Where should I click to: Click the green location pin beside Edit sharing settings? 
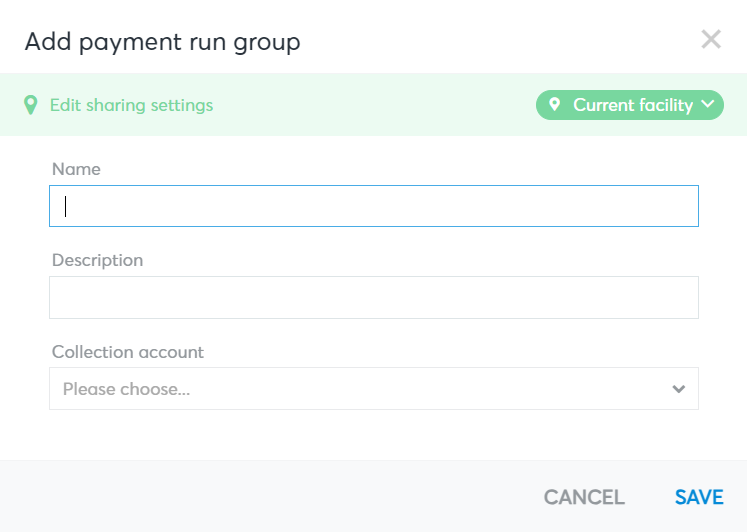click(31, 105)
